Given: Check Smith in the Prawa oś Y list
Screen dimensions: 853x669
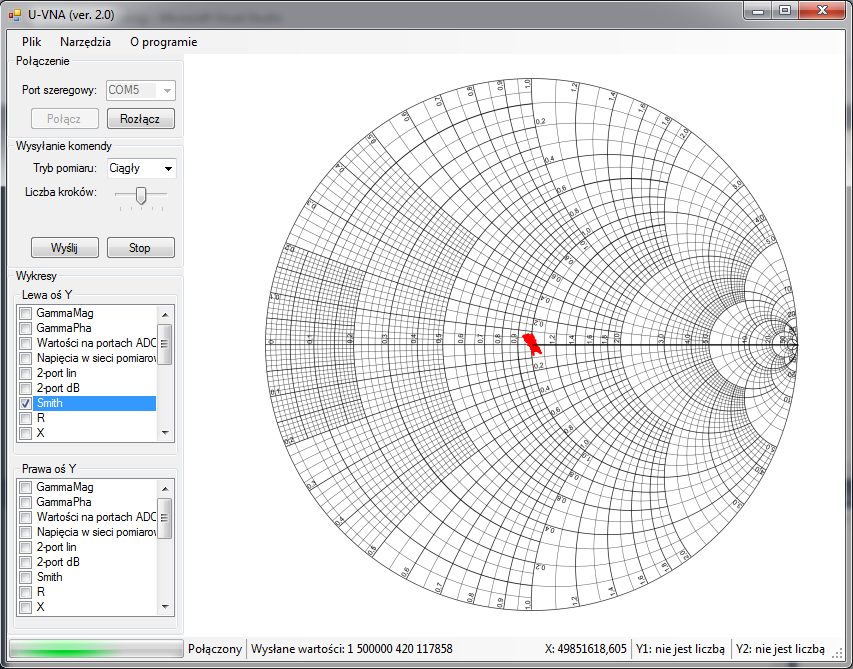Looking at the screenshot, I should coord(26,577).
